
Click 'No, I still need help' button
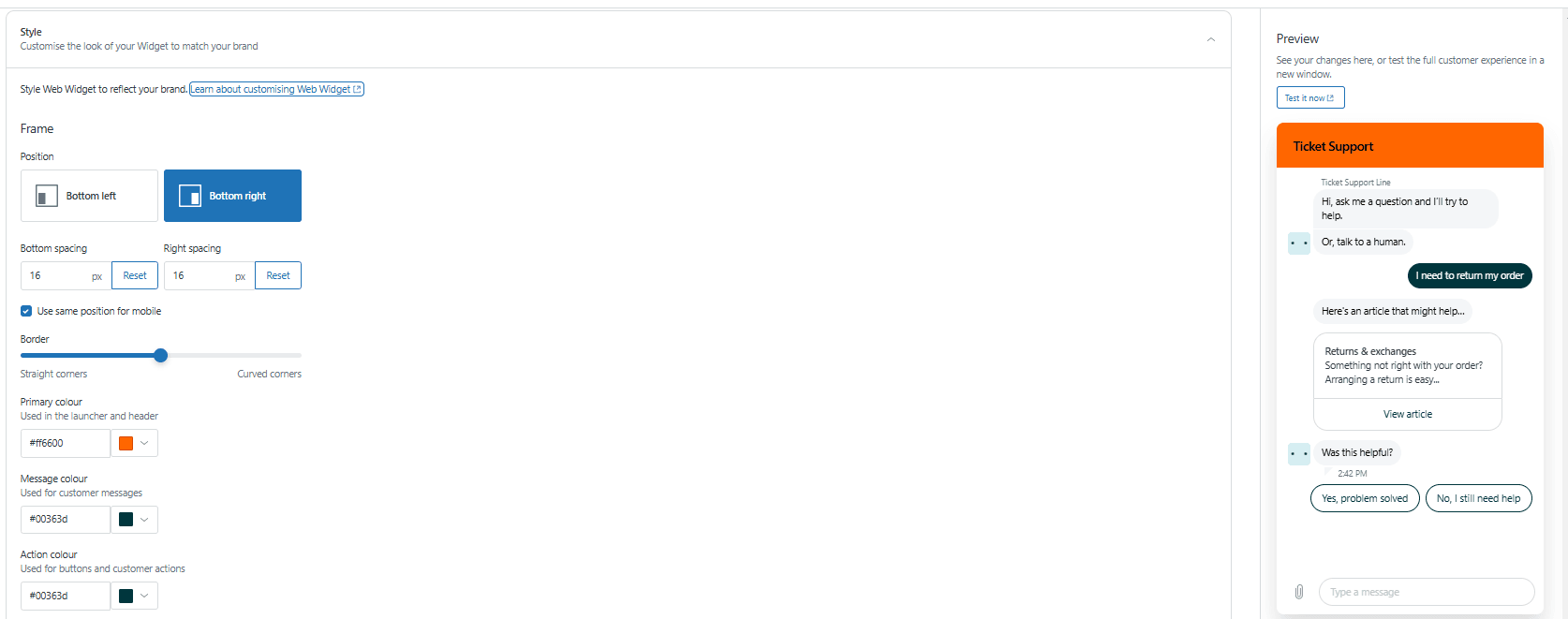[x=1478, y=498]
